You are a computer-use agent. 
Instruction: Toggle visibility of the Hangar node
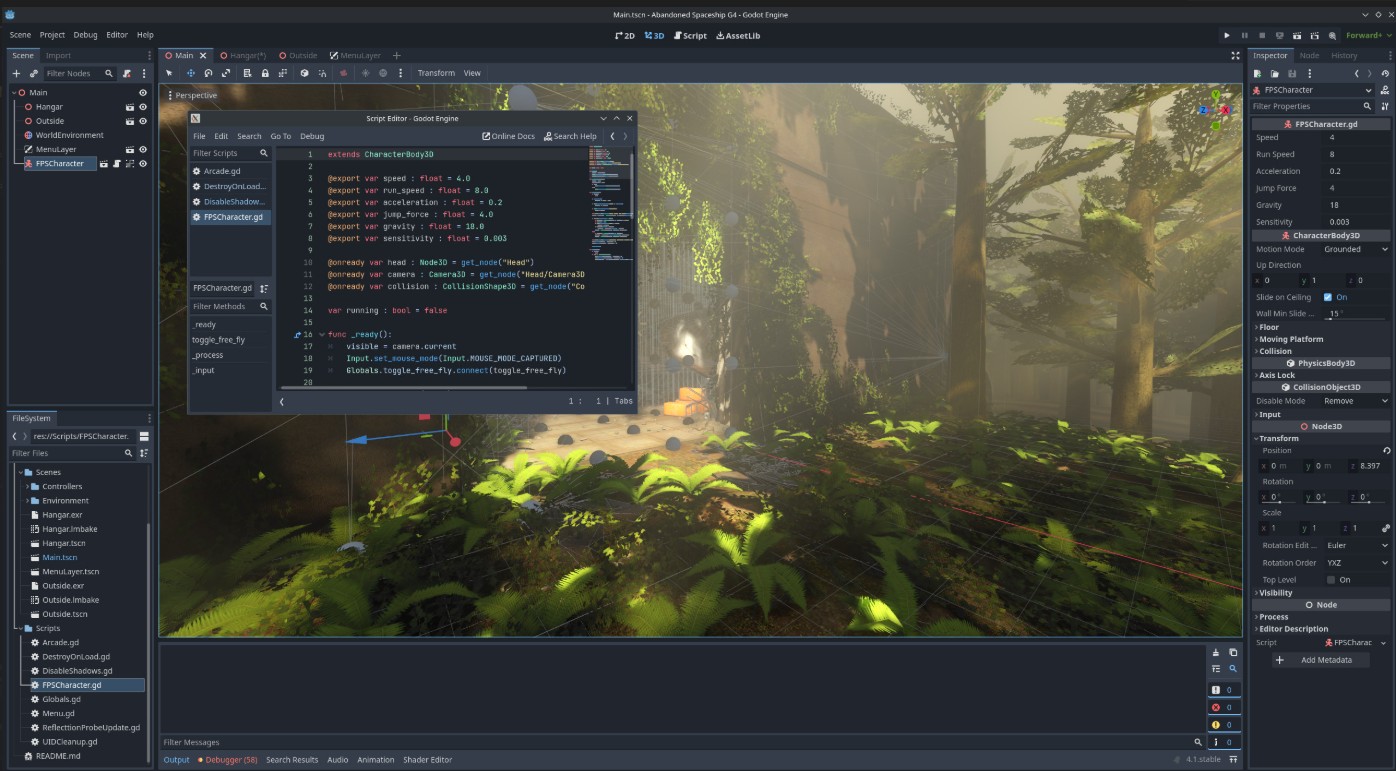[x=143, y=107]
